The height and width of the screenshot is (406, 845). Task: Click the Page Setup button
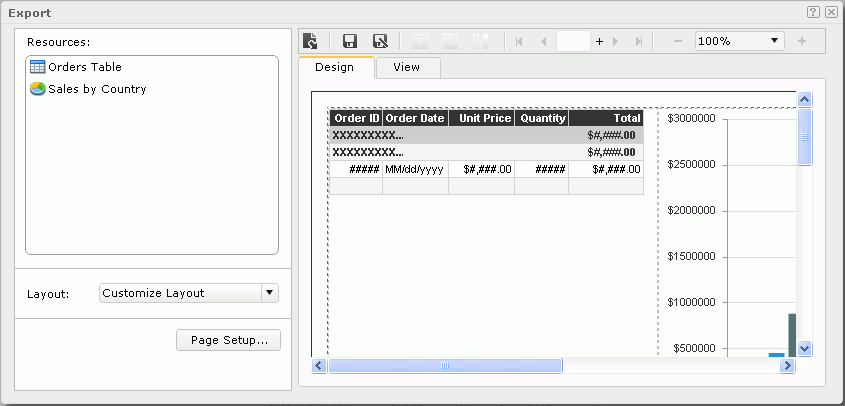pyautogui.click(x=229, y=340)
